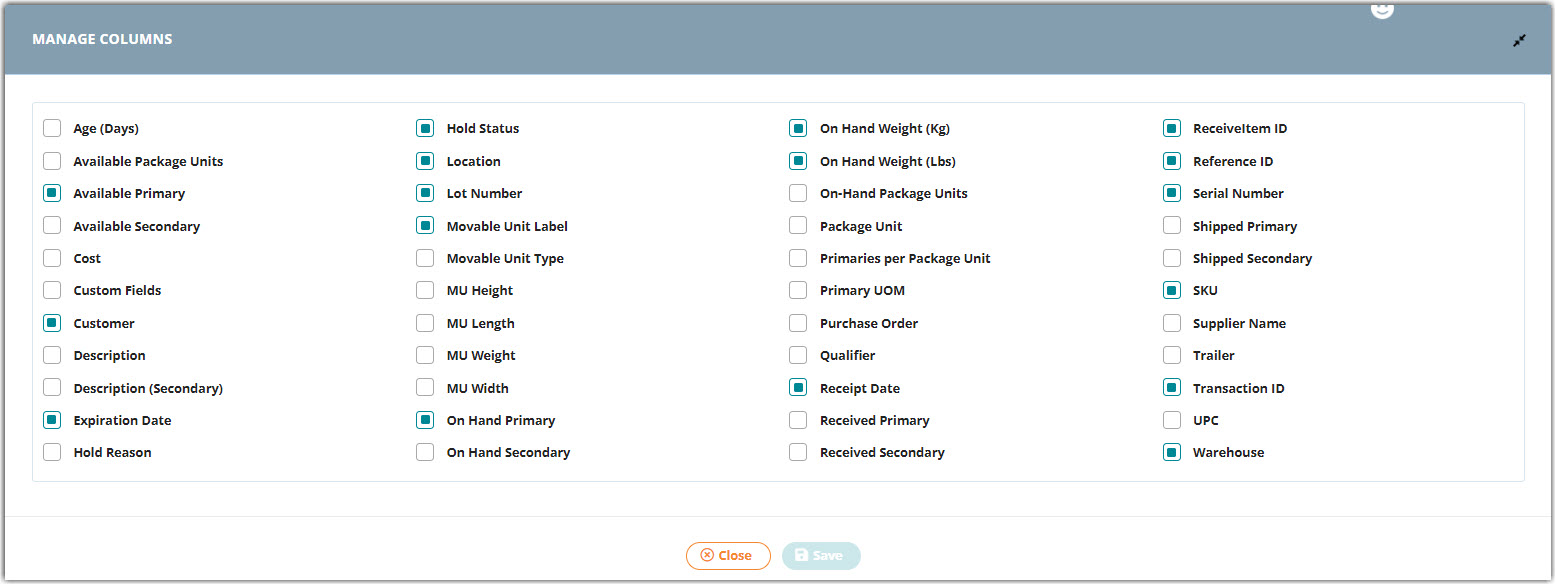
Task: Tick the Primaries per Package Unit checkbox
Action: [798, 258]
